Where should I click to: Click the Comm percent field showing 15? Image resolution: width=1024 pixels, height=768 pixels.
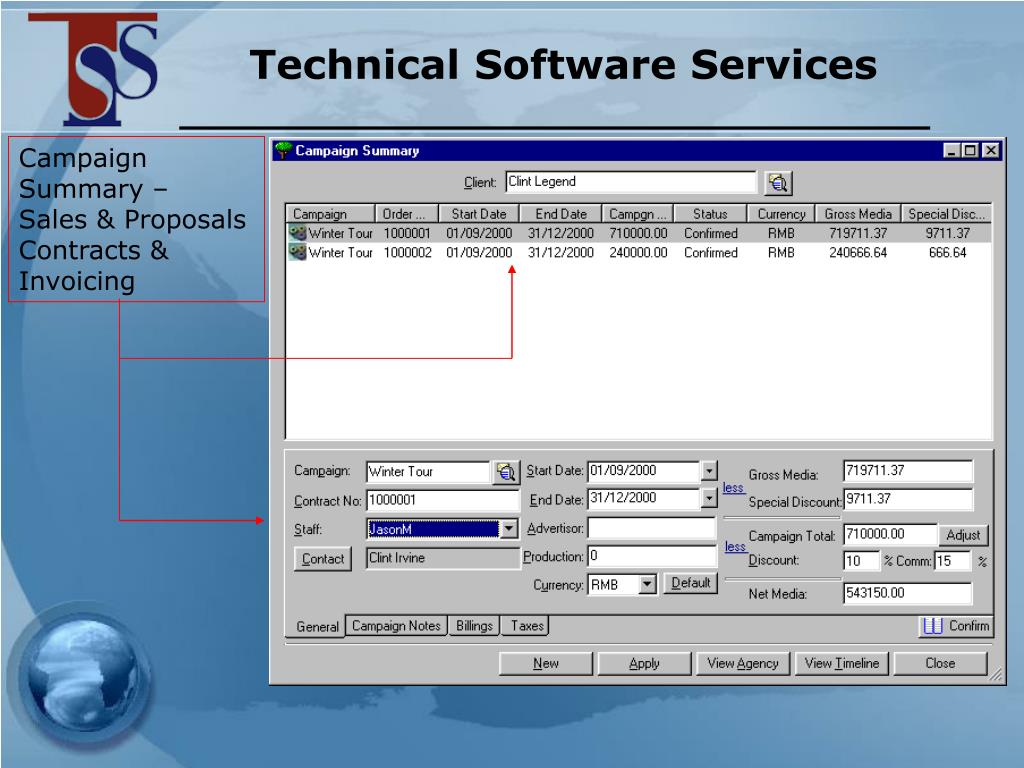(952, 561)
